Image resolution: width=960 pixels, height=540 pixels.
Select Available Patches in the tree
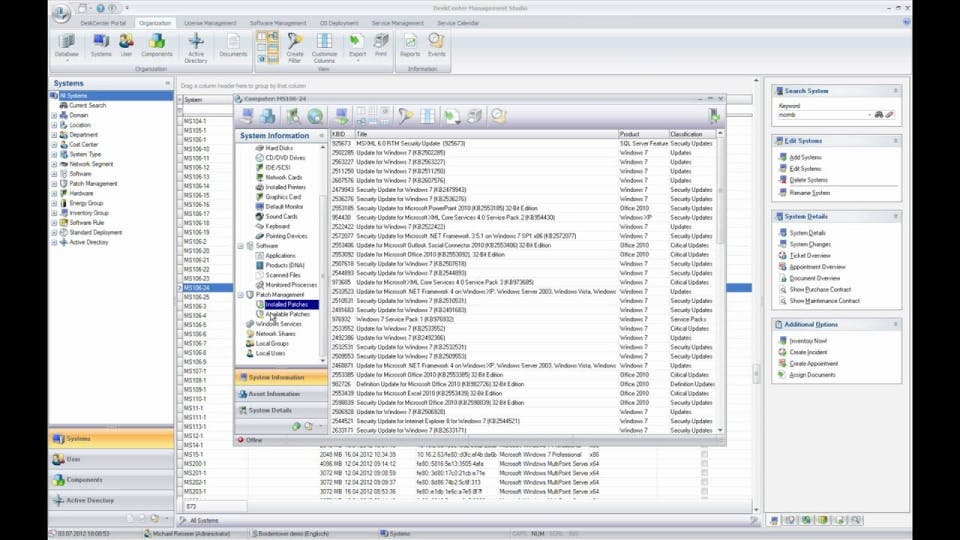[x=287, y=314]
